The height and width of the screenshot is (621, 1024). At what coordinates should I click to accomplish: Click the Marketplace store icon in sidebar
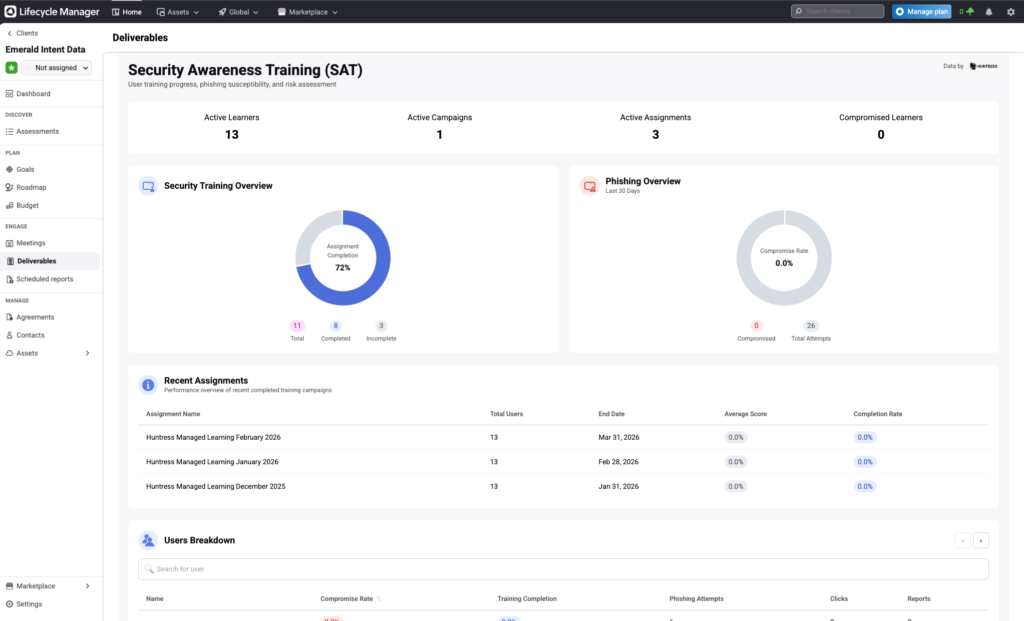click(9, 586)
